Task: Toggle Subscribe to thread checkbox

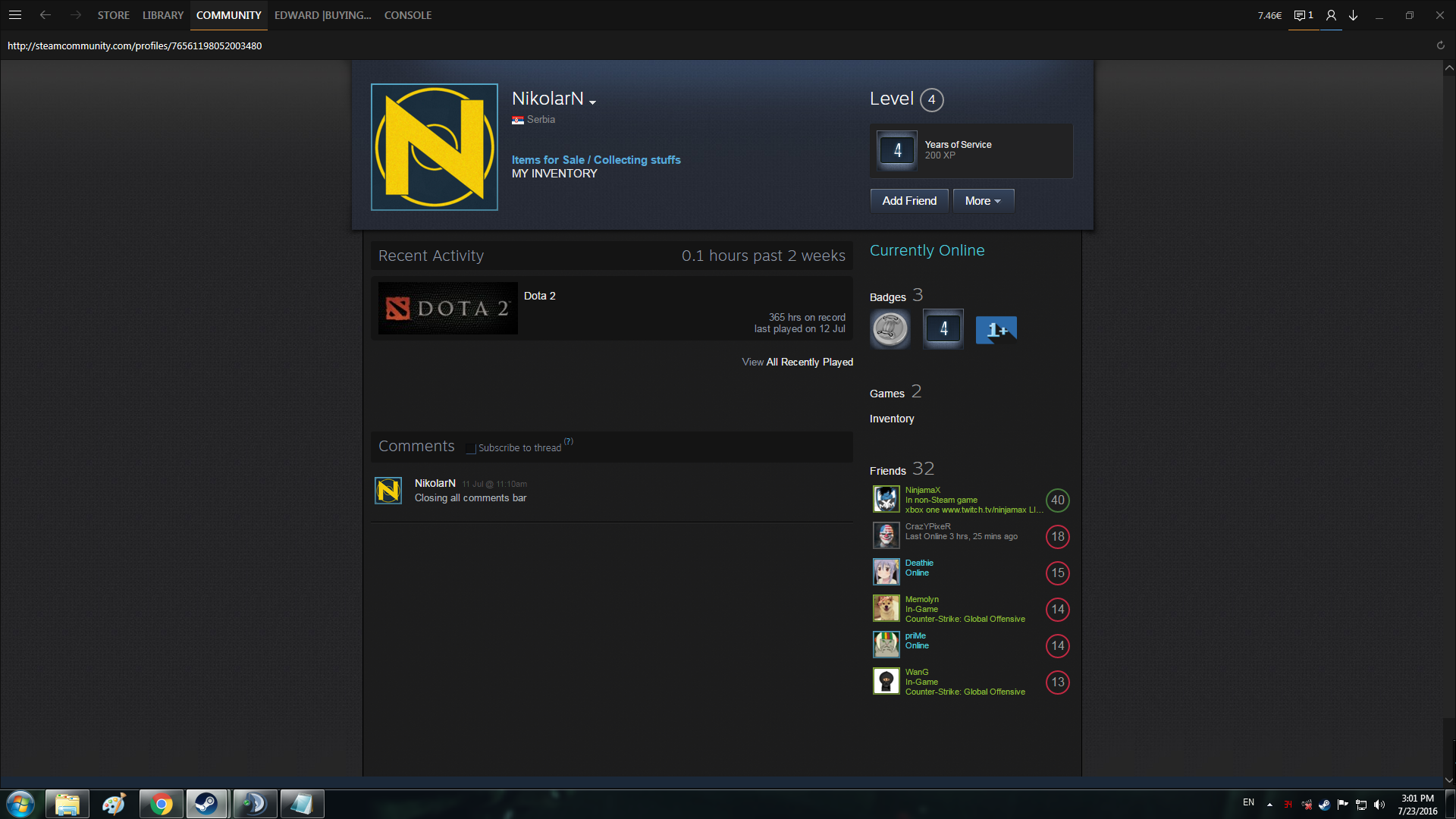Action: [x=471, y=448]
